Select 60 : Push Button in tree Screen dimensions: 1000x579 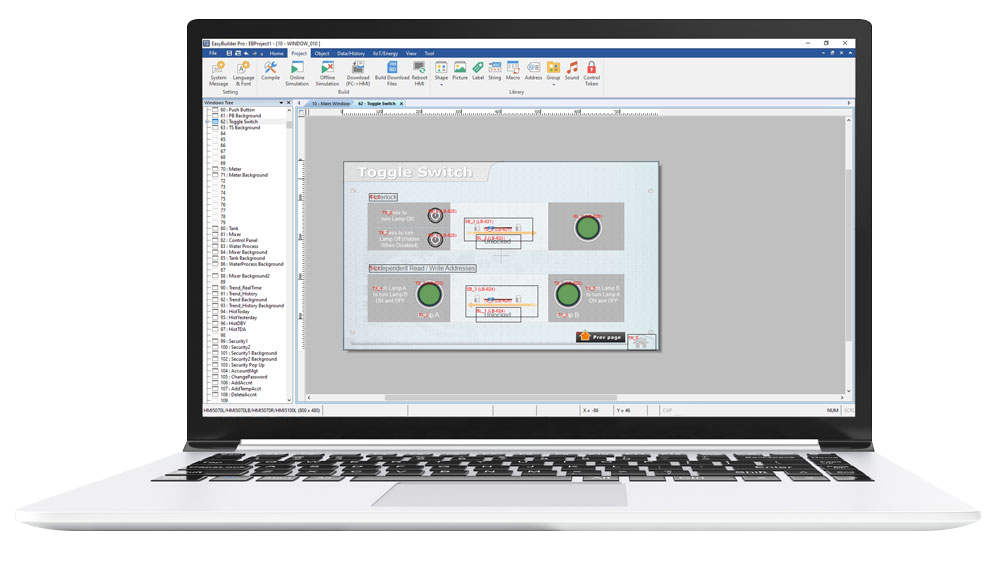(237, 110)
